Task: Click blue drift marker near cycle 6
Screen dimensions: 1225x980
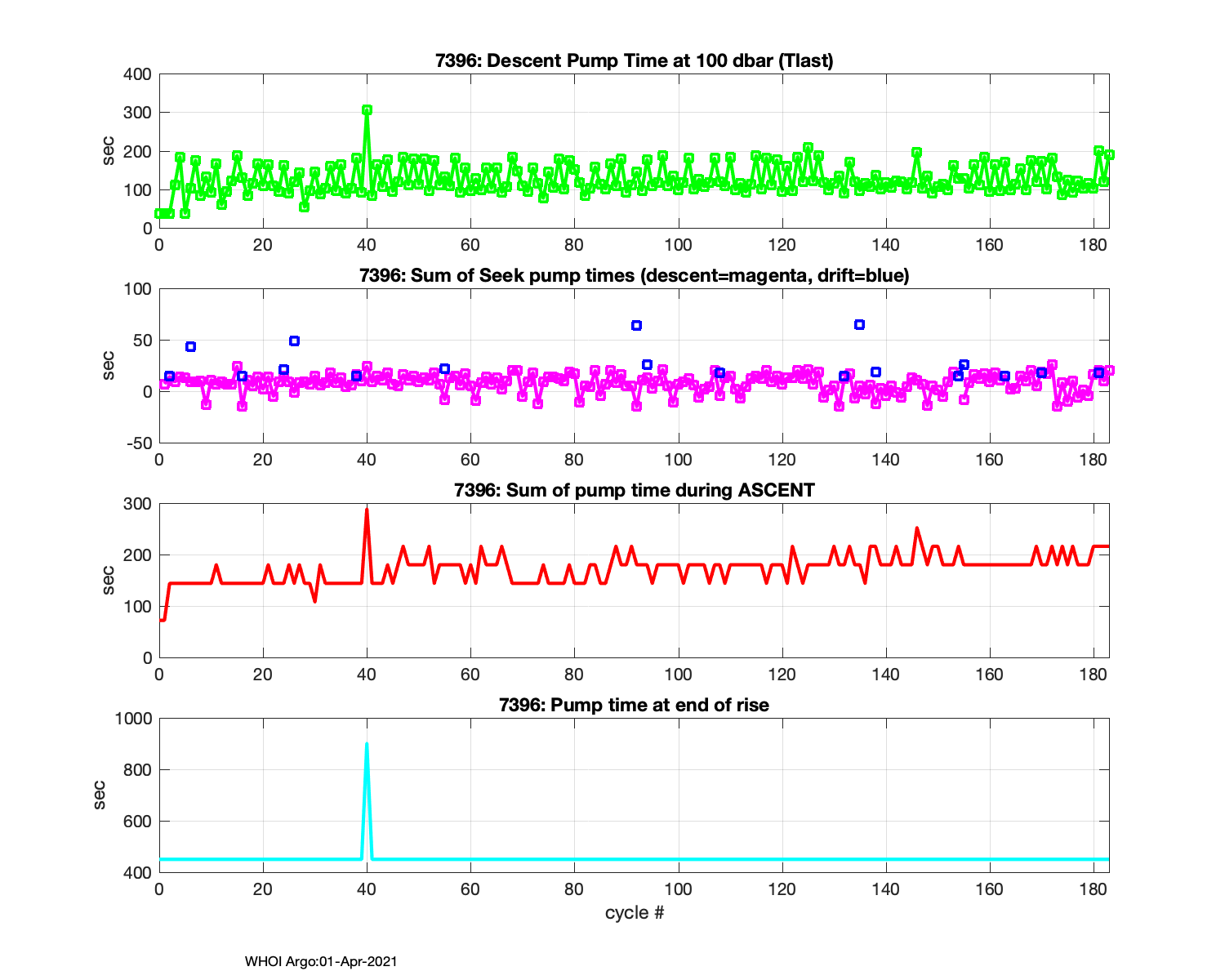Action: click(x=190, y=347)
